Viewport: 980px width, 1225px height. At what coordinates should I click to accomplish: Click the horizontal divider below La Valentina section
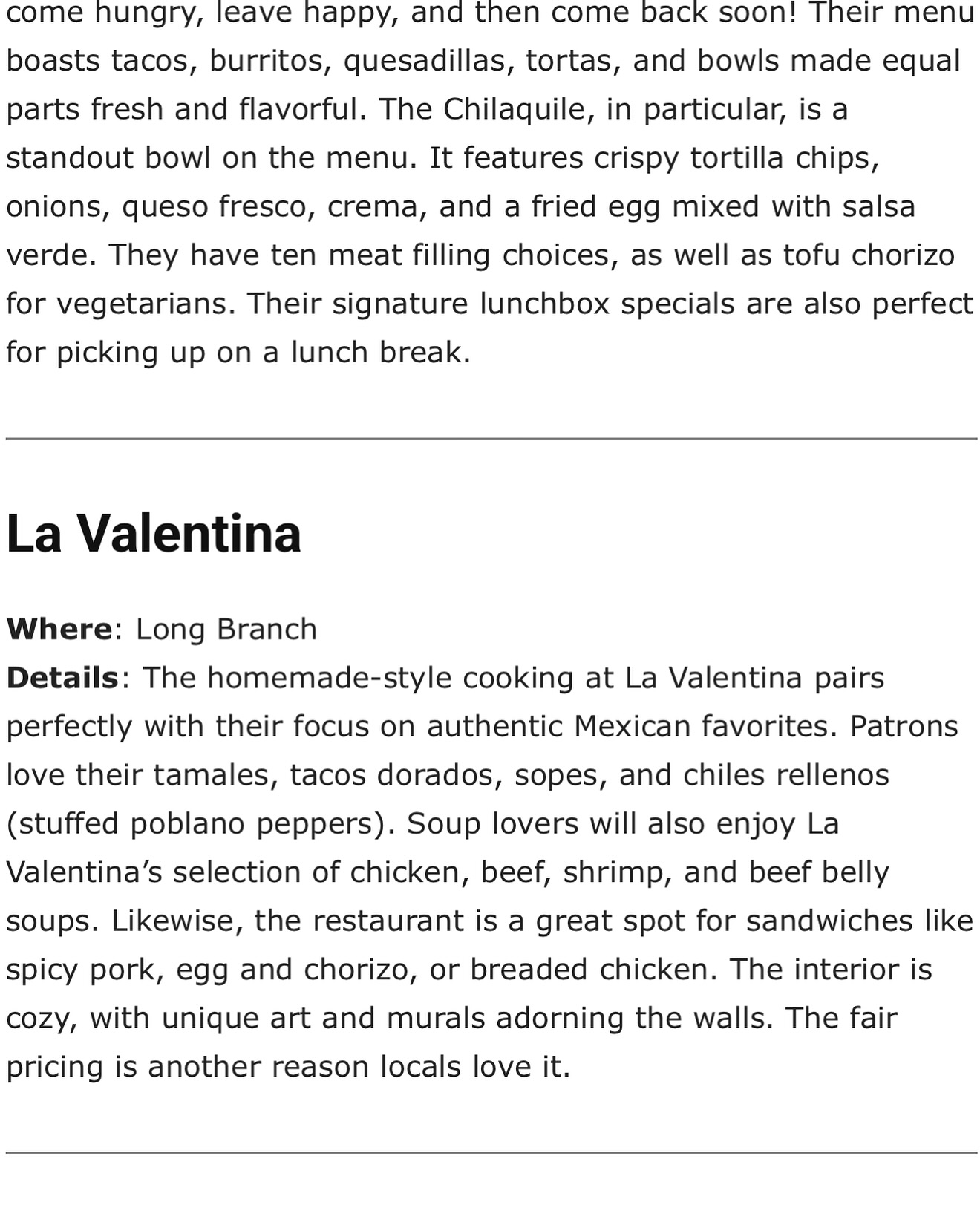click(x=491, y=1153)
